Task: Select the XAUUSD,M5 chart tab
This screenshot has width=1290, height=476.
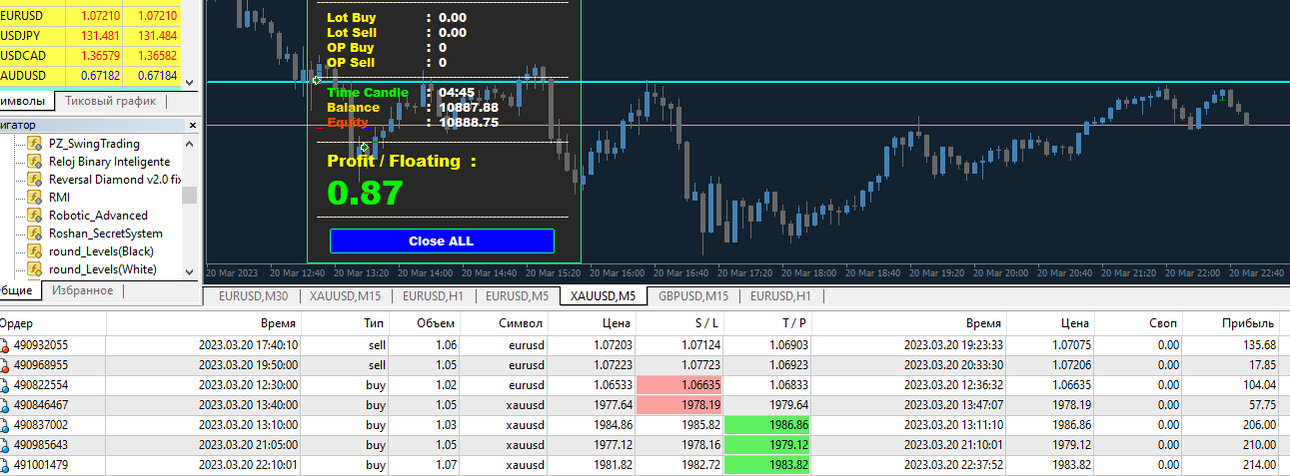Action: pos(603,296)
